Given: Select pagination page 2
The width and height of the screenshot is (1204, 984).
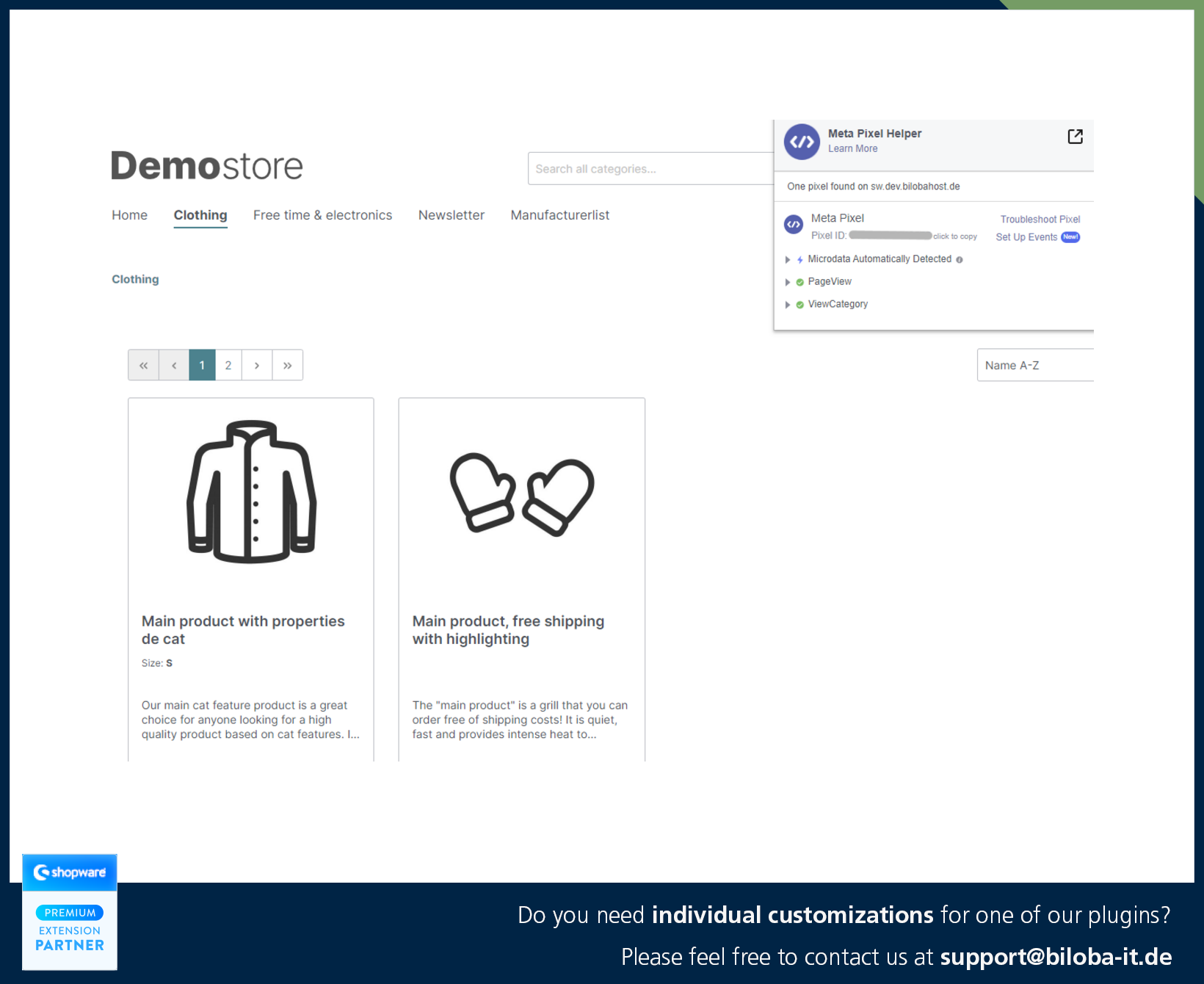Looking at the screenshot, I should tap(228, 365).
